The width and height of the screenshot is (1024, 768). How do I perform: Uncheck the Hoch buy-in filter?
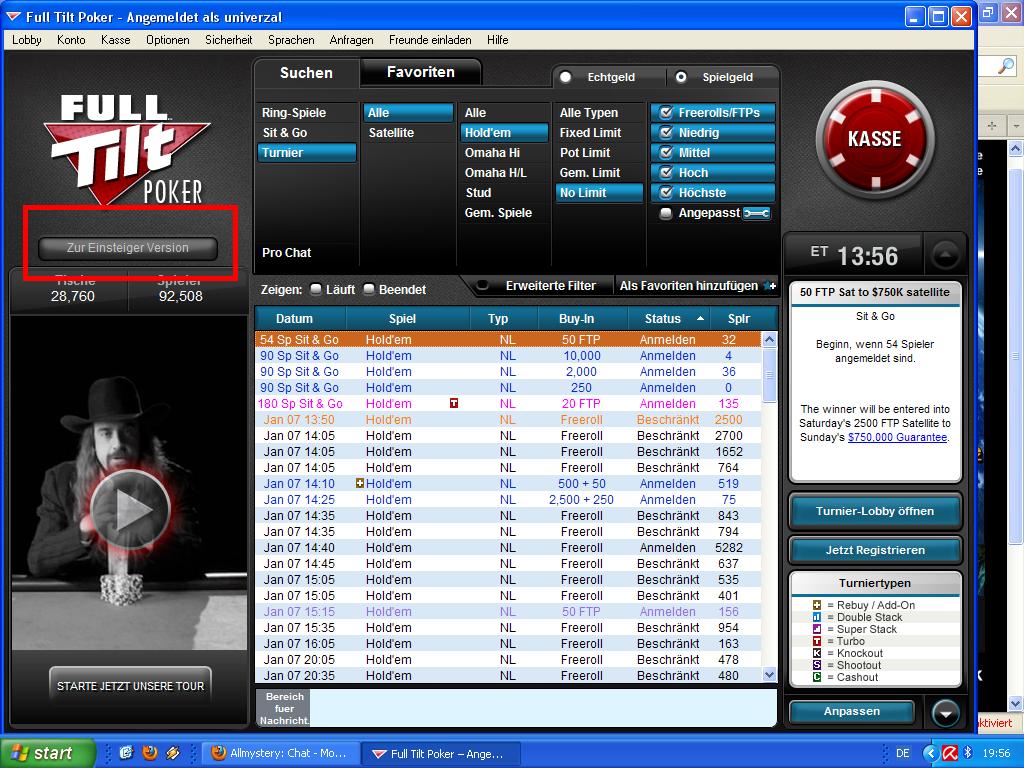click(x=666, y=172)
